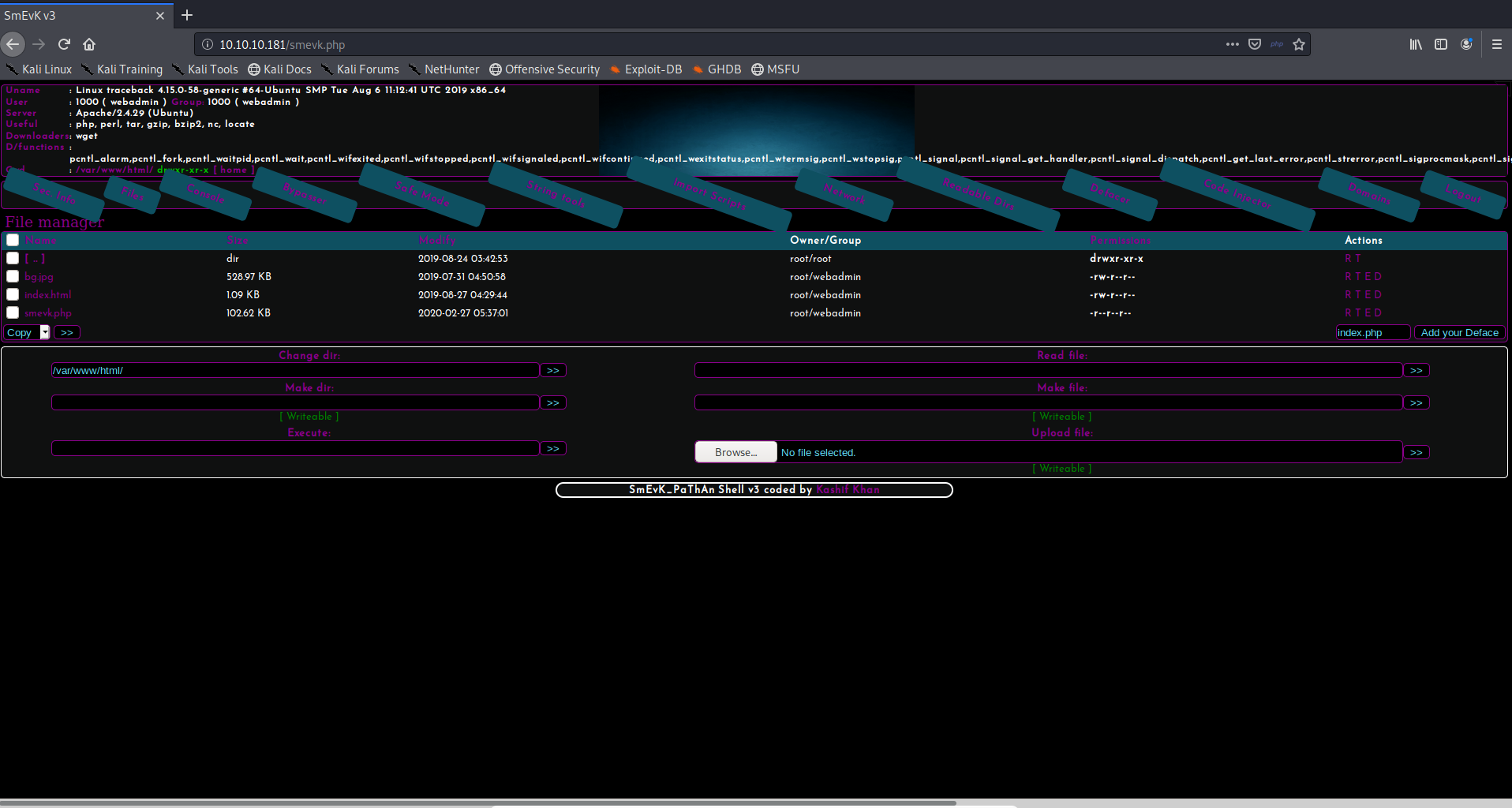
Task: Open the Kali Tools bookmark
Action: 204,69
